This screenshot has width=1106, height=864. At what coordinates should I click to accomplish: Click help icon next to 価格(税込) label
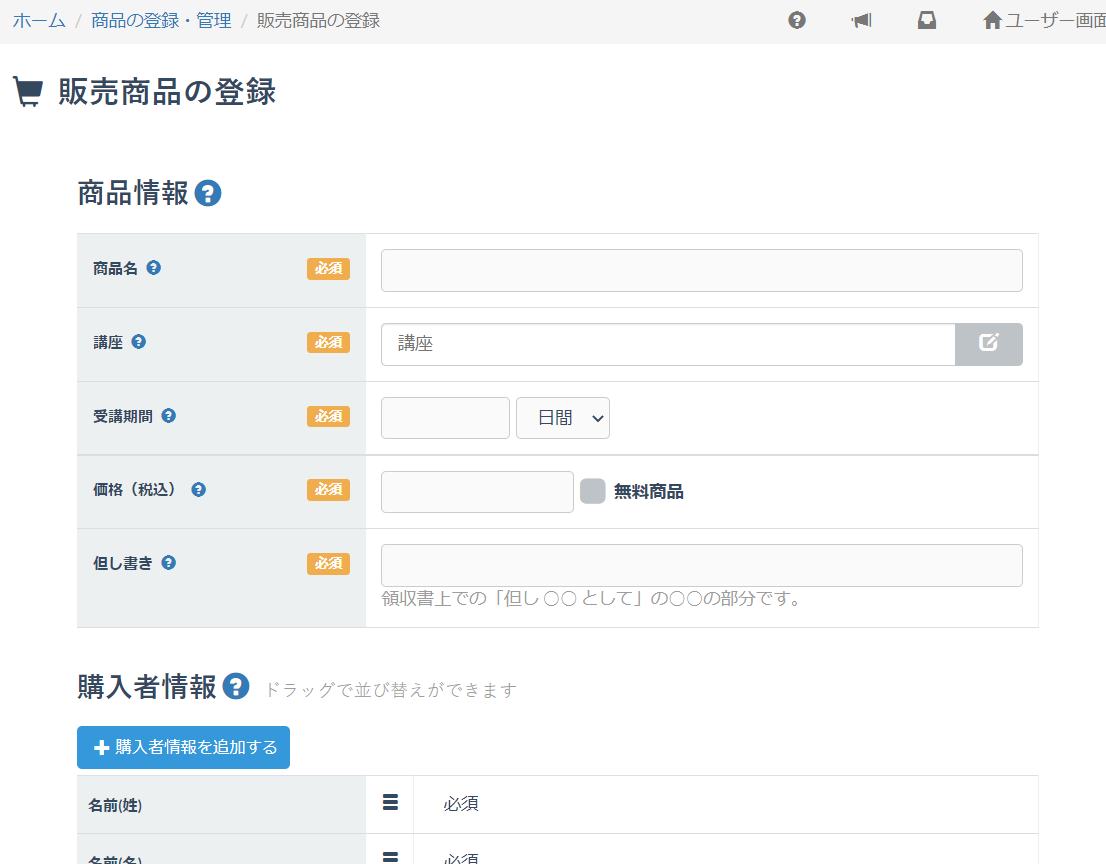[198, 489]
